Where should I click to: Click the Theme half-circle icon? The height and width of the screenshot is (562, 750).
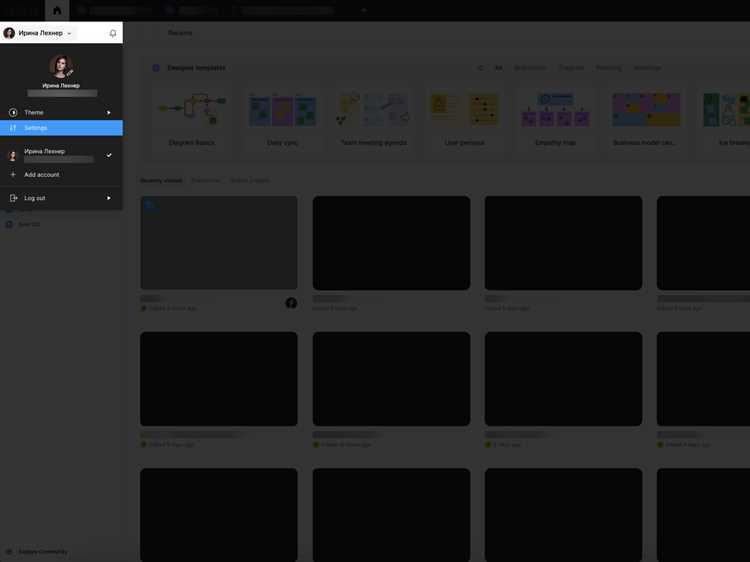tap(13, 112)
